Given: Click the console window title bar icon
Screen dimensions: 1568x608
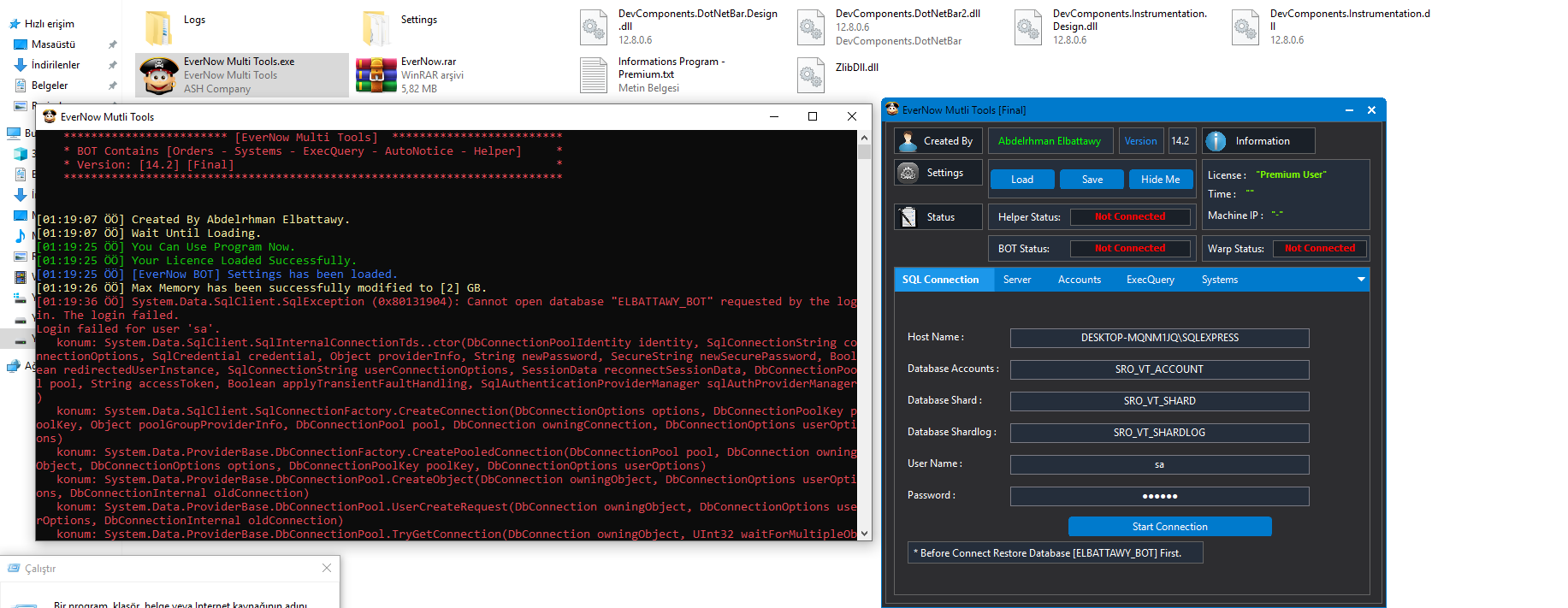Looking at the screenshot, I should click(x=49, y=116).
